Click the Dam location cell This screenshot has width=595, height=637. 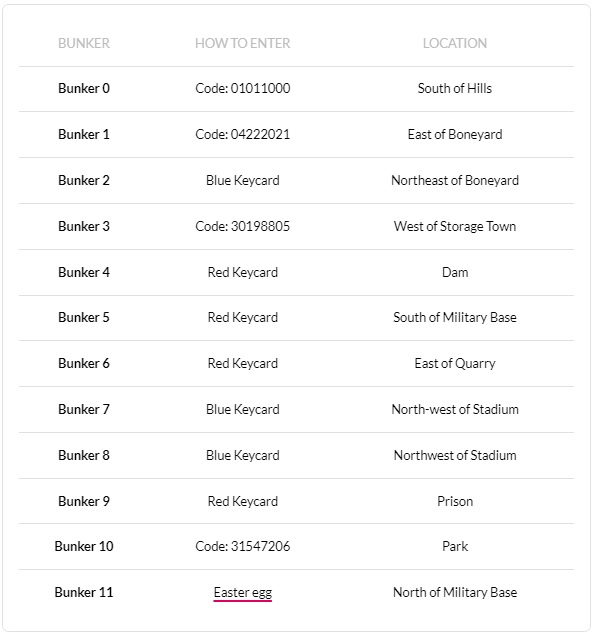click(x=455, y=272)
